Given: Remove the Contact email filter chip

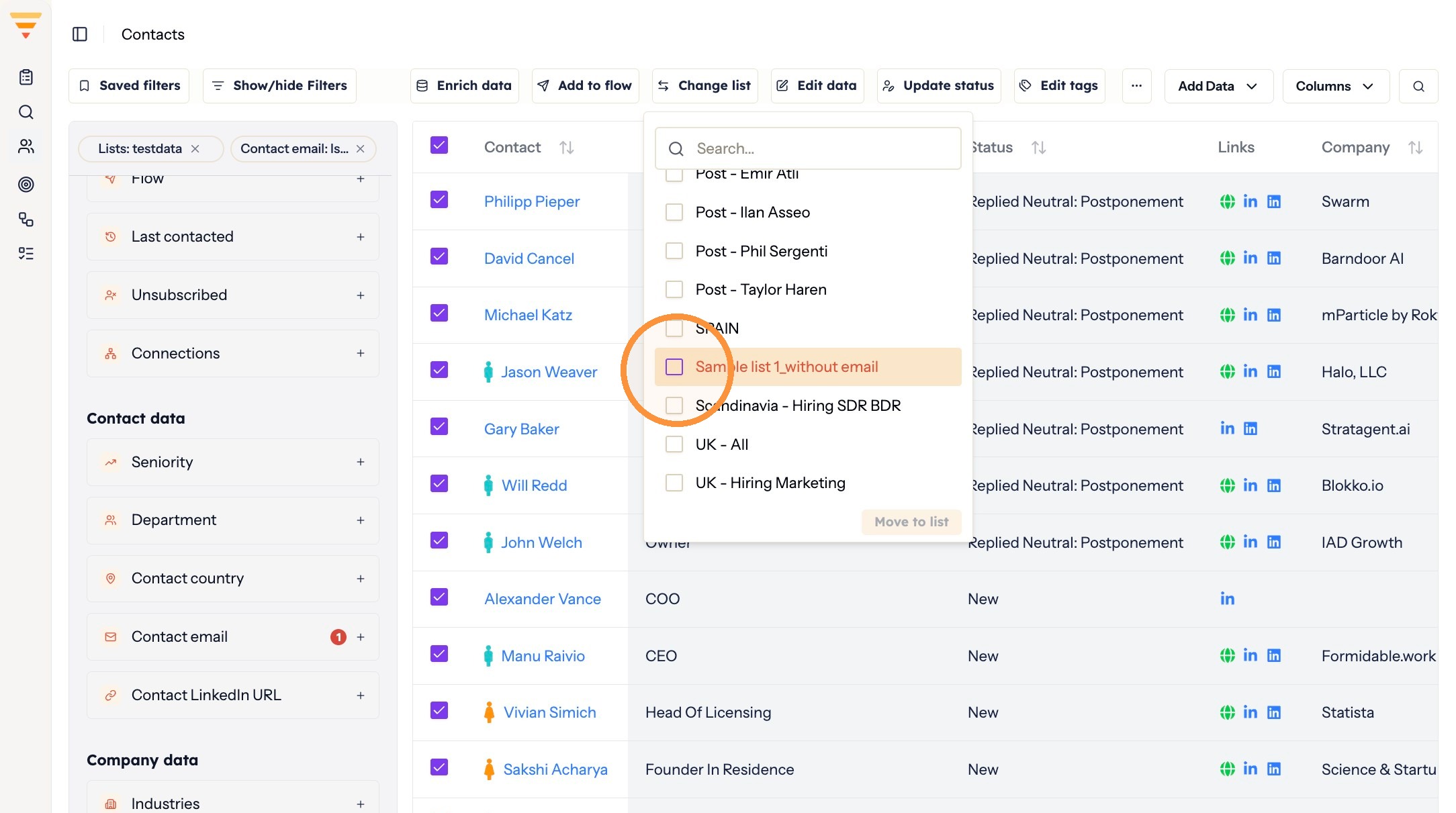Looking at the screenshot, I should click(360, 148).
